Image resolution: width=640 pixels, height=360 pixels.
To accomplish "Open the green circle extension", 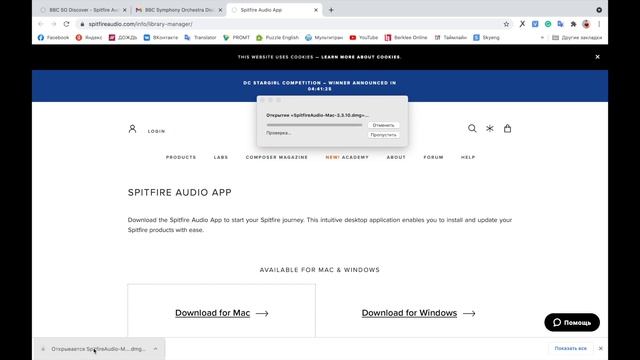I will point(548,24).
